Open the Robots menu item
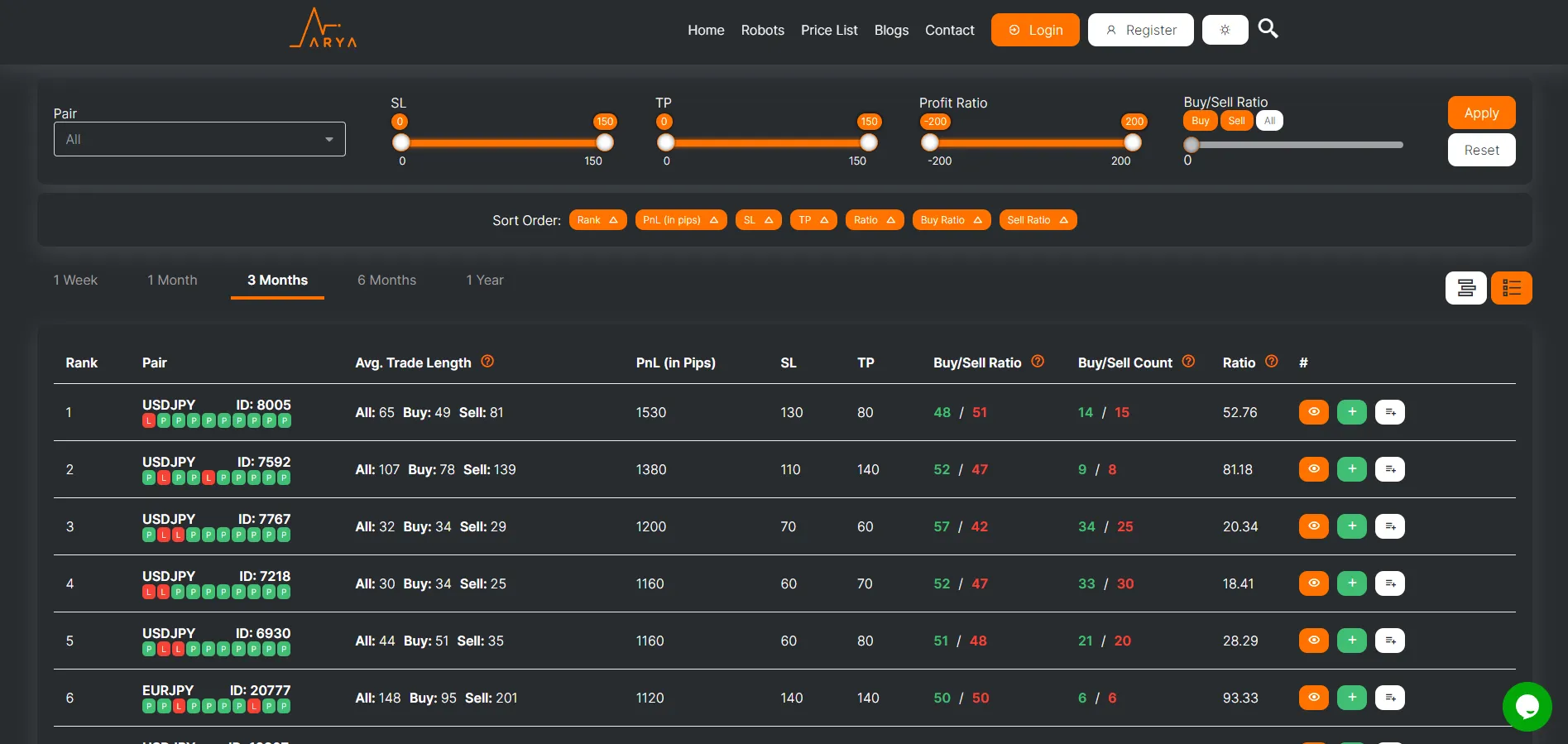1568x744 pixels. pos(762,30)
